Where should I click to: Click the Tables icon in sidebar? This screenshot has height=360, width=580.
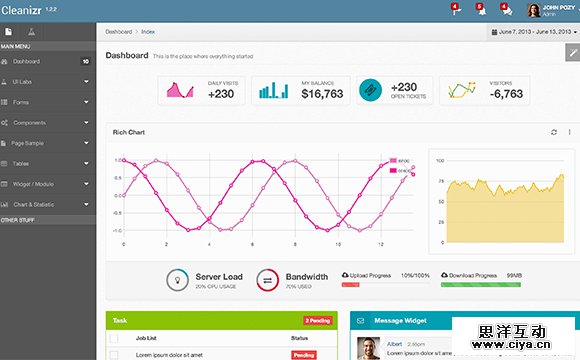[4, 164]
